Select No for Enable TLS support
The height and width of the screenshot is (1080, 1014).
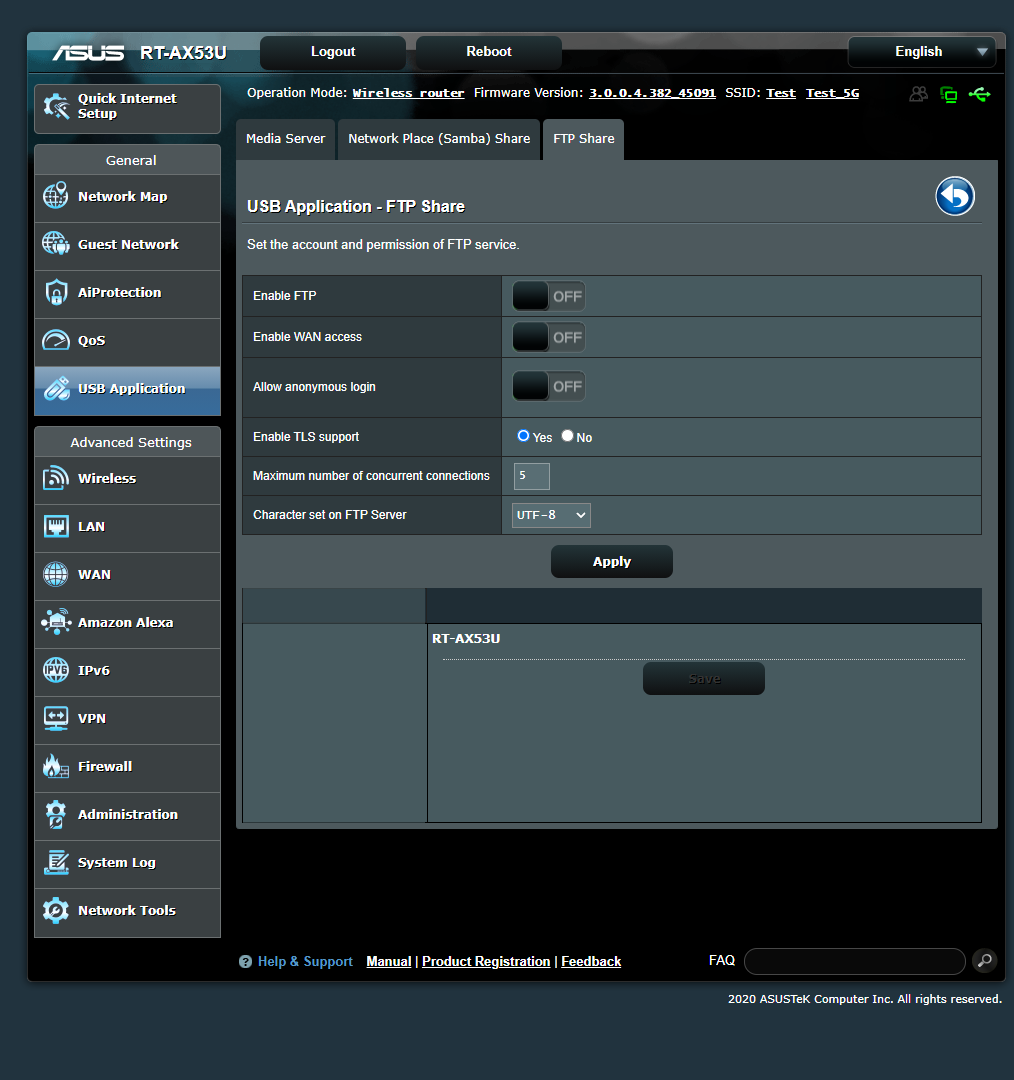pyautogui.click(x=568, y=436)
